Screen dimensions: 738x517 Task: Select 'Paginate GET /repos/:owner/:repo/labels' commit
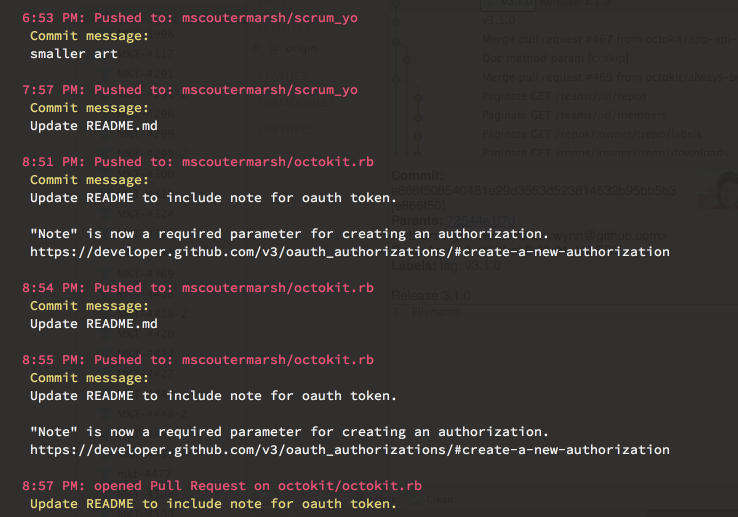pyautogui.click(x=592, y=134)
